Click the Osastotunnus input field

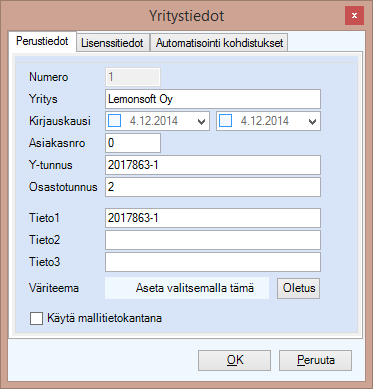pos(213,187)
